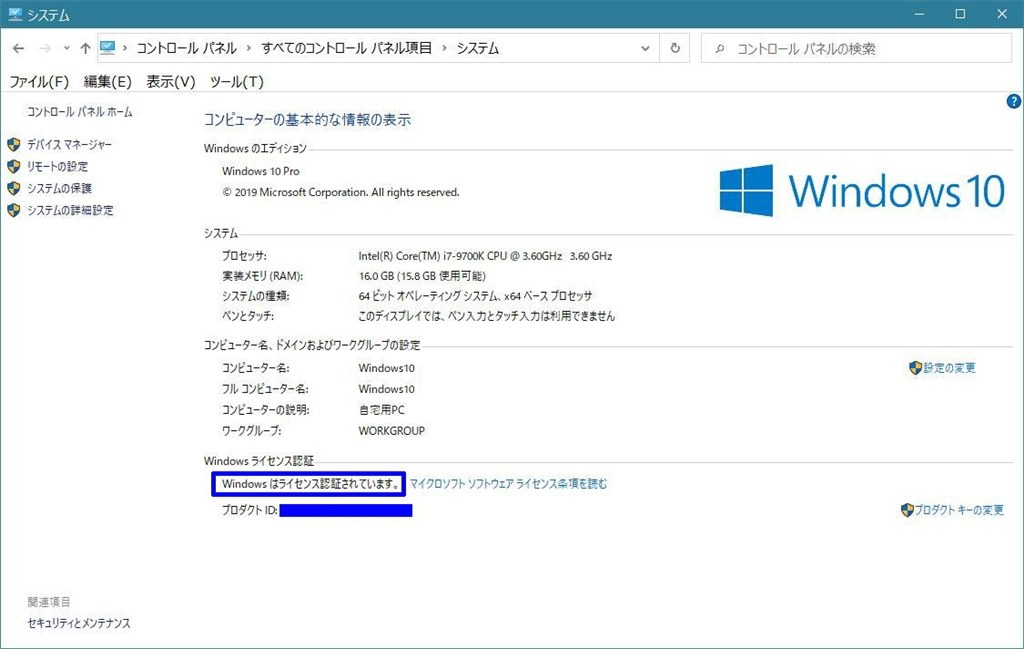
Task: Click shield icon beside システムの保護
Action: click(x=14, y=188)
